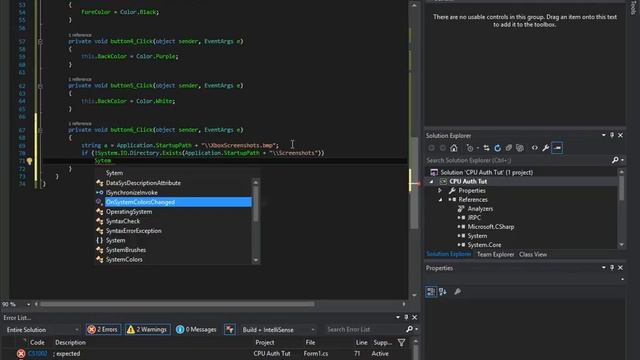Click the lightbulb quick actions icon on line 71

29,161
